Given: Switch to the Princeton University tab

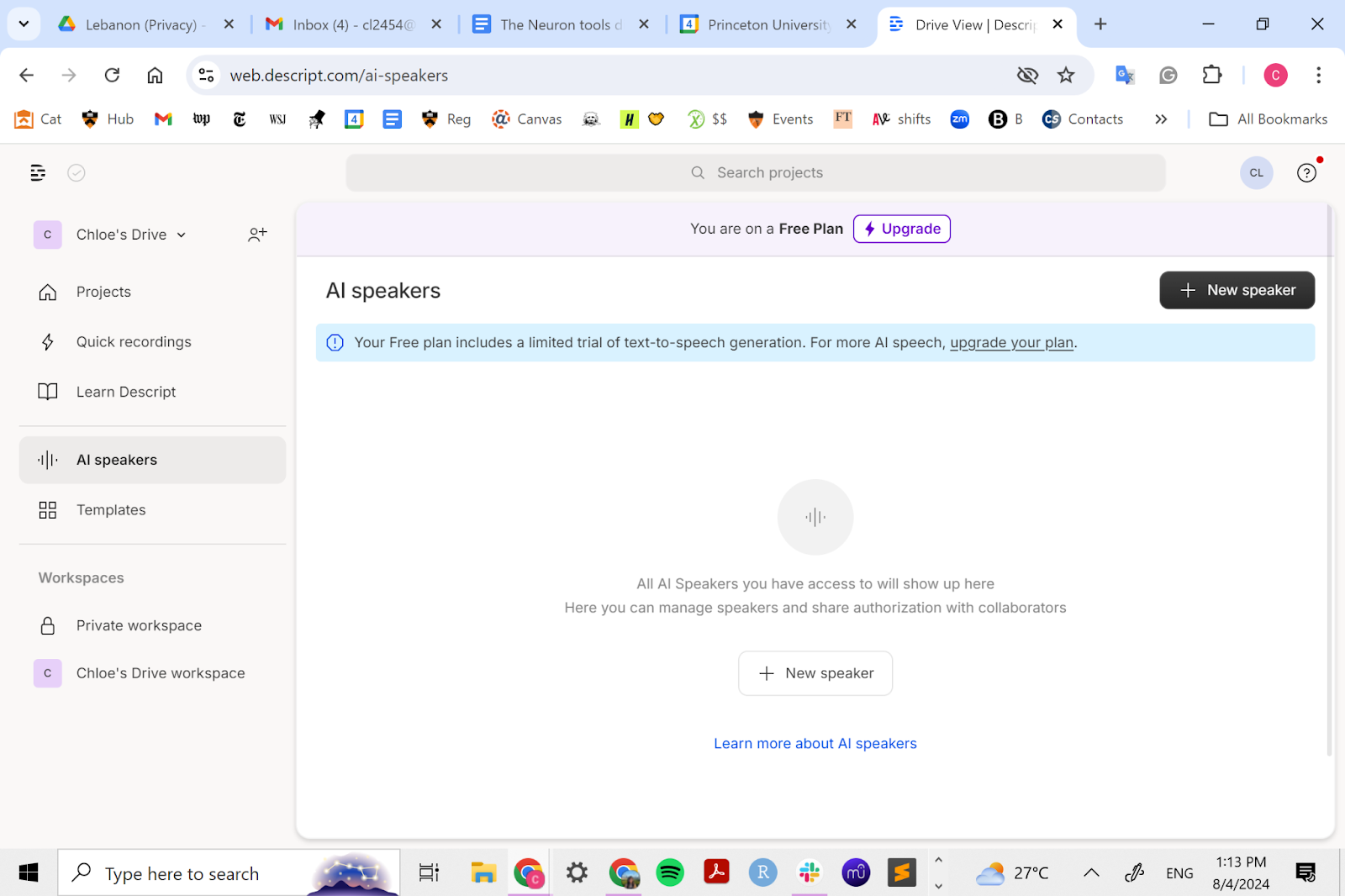Looking at the screenshot, I should (x=767, y=24).
